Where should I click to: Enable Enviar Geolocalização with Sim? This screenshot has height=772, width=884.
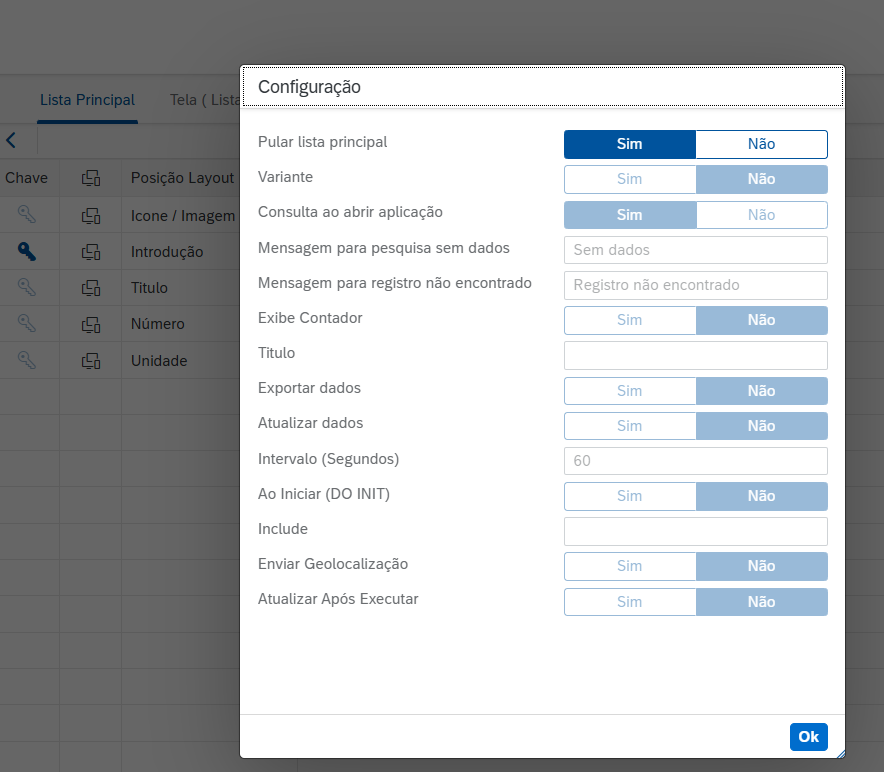coord(630,566)
